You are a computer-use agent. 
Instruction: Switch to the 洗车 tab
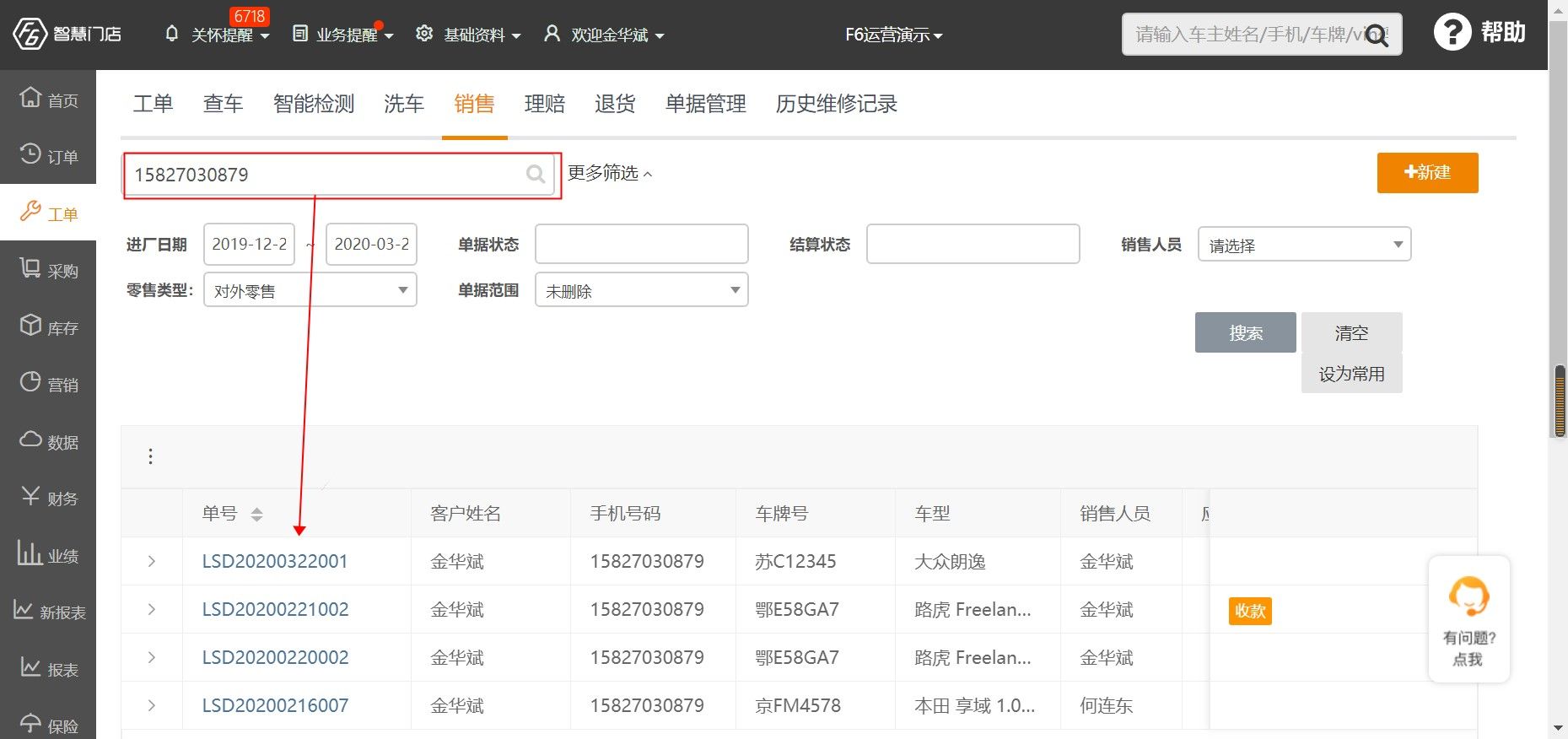pos(403,104)
